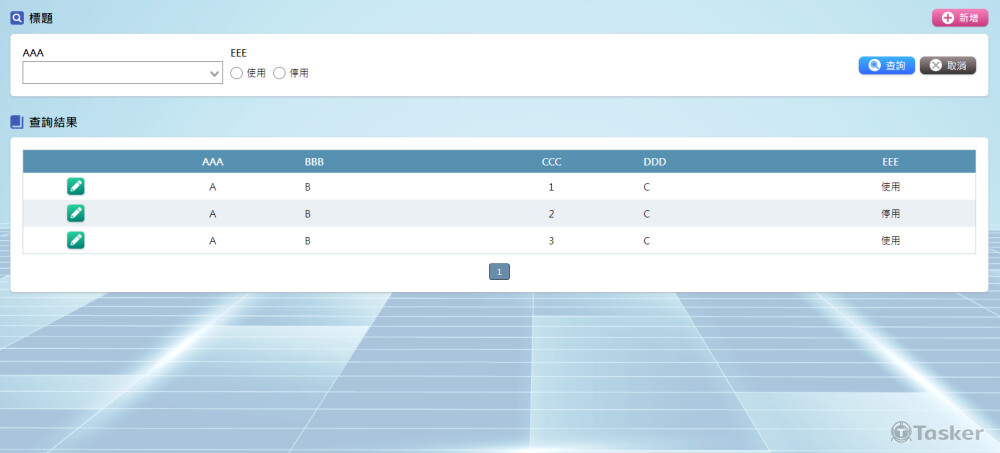The height and width of the screenshot is (453, 1000).
Task: Click the EEE column header in the results table
Action: click(x=890, y=161)
